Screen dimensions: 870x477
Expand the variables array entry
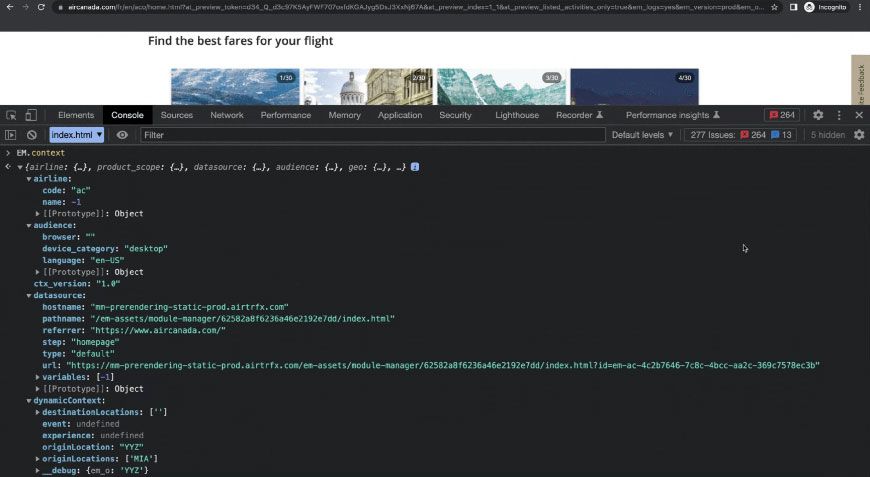tap(38, 377)
